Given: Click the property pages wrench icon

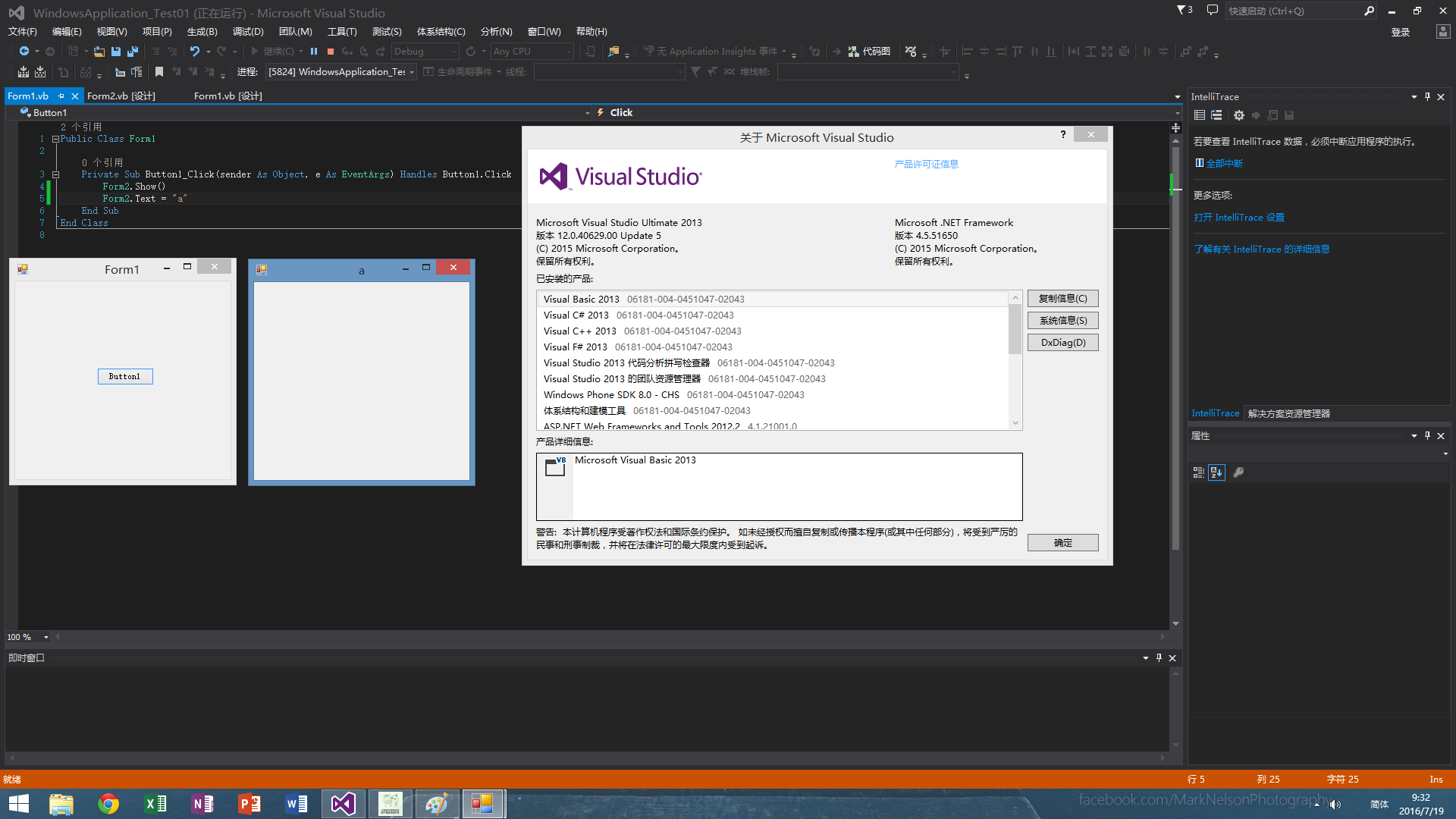Looking at the screenshot, I should tap(1238, 472).
